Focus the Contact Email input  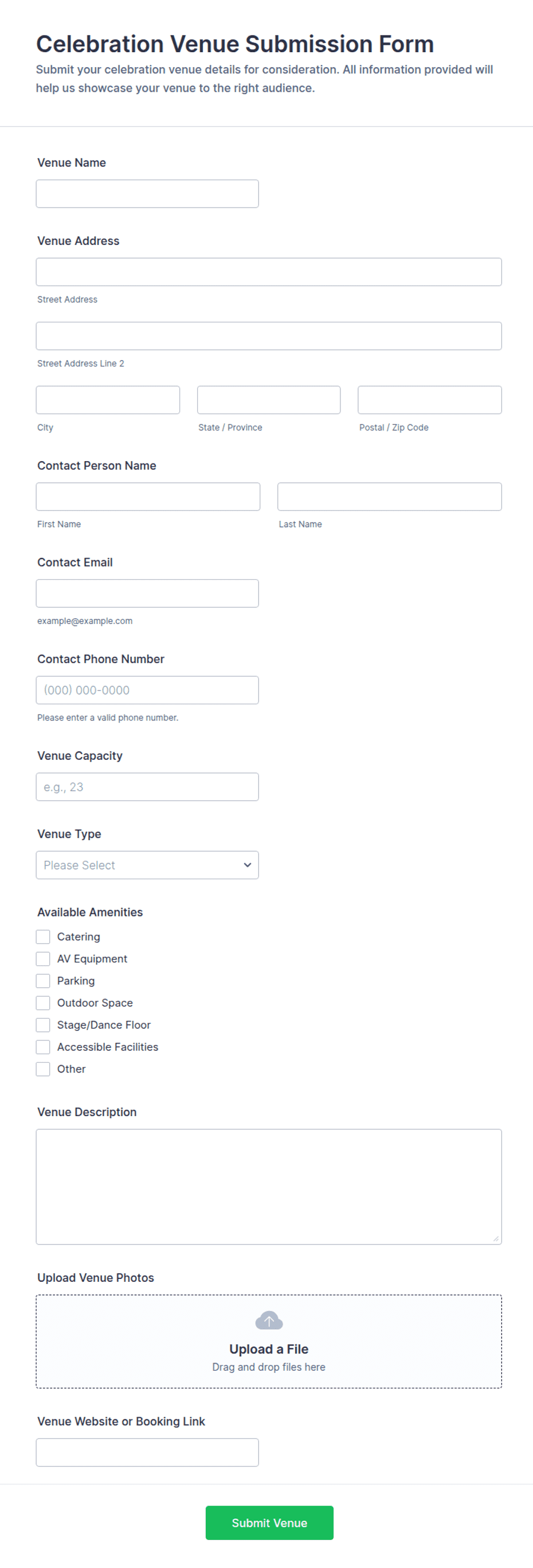tap(147, 594)
